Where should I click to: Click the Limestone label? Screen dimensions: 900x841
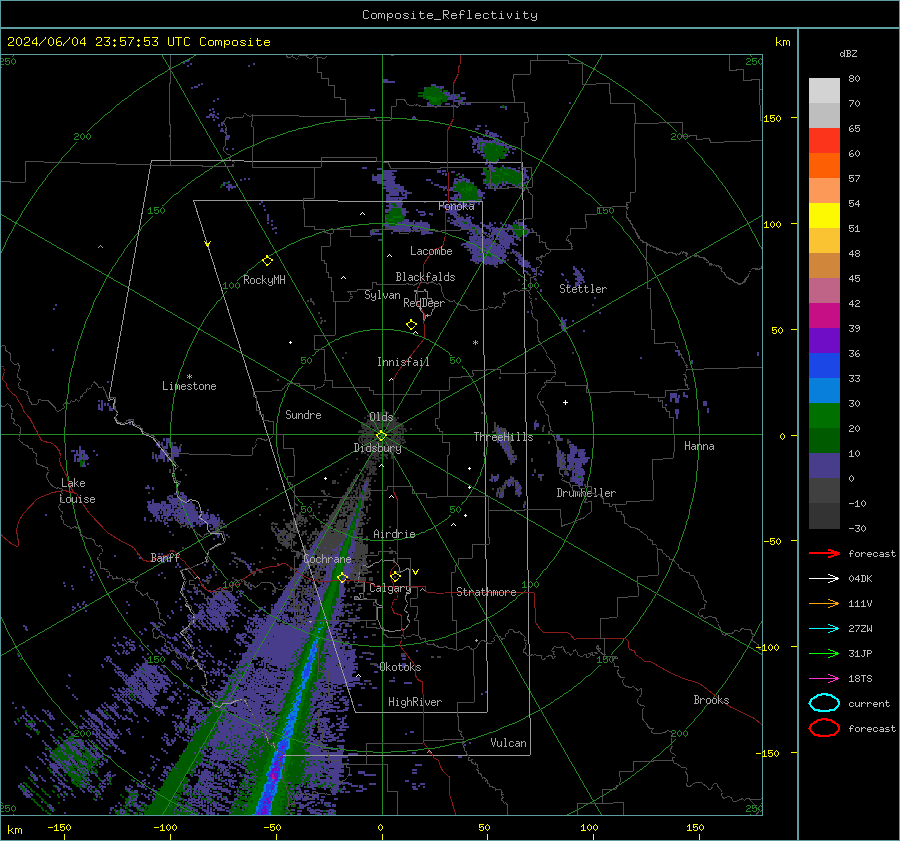(189, 386)
